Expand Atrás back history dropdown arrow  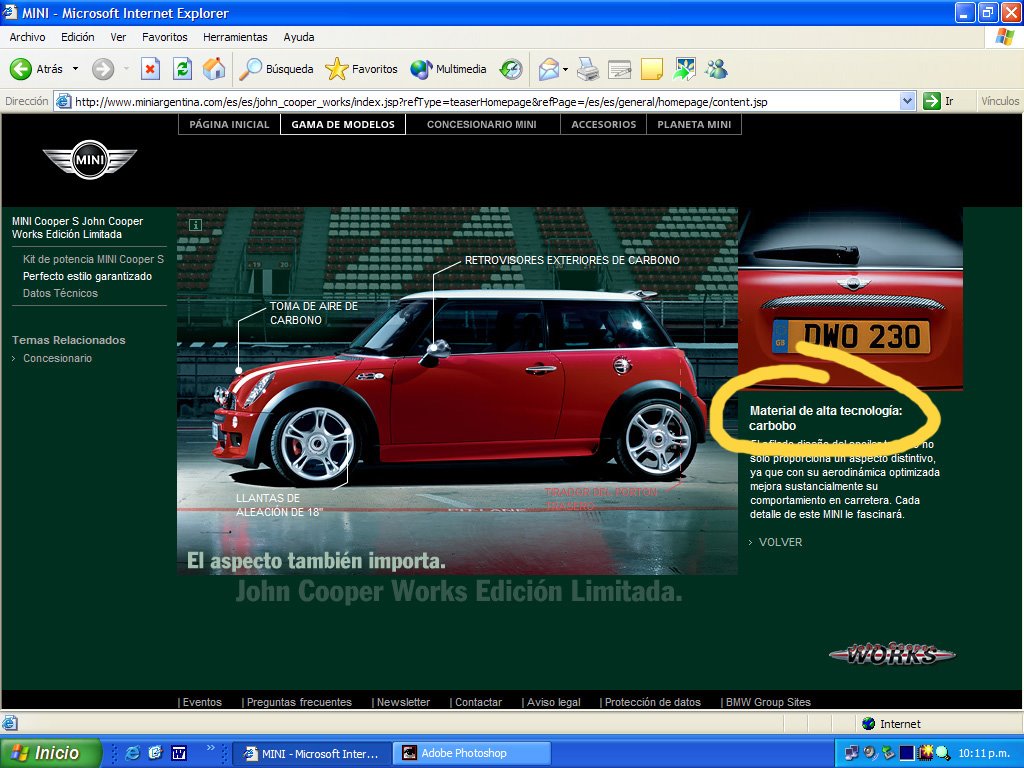click(x=75, y=69)
